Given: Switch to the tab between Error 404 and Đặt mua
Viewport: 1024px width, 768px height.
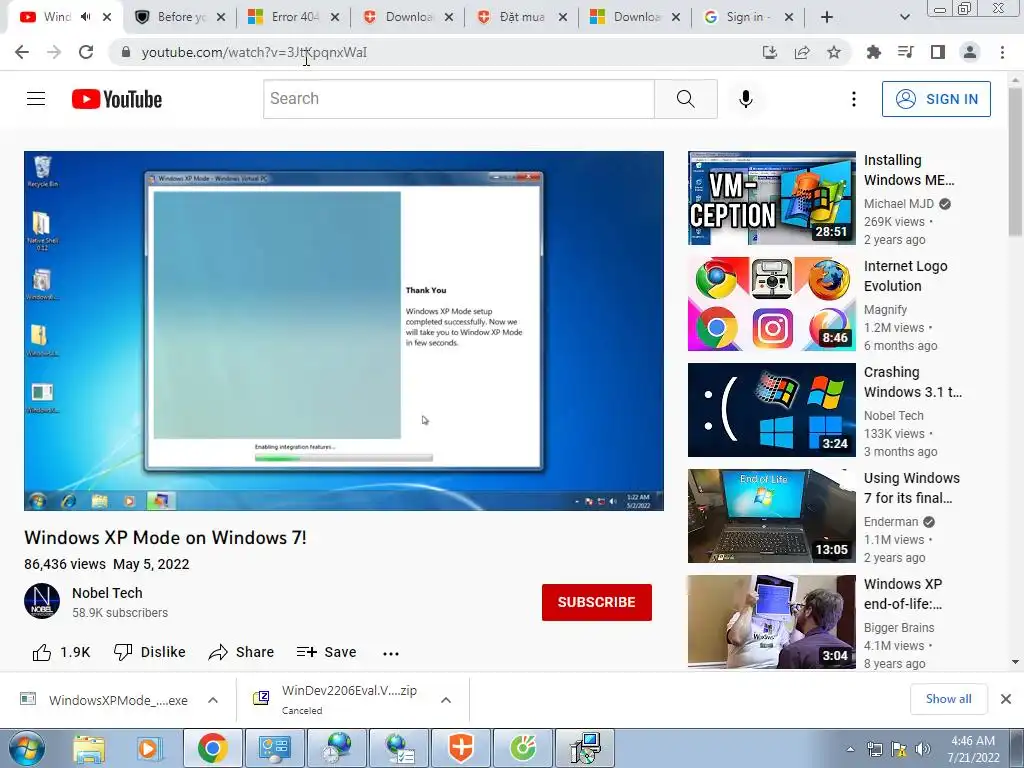Looking at the screenshot, I should click(408, 17).
